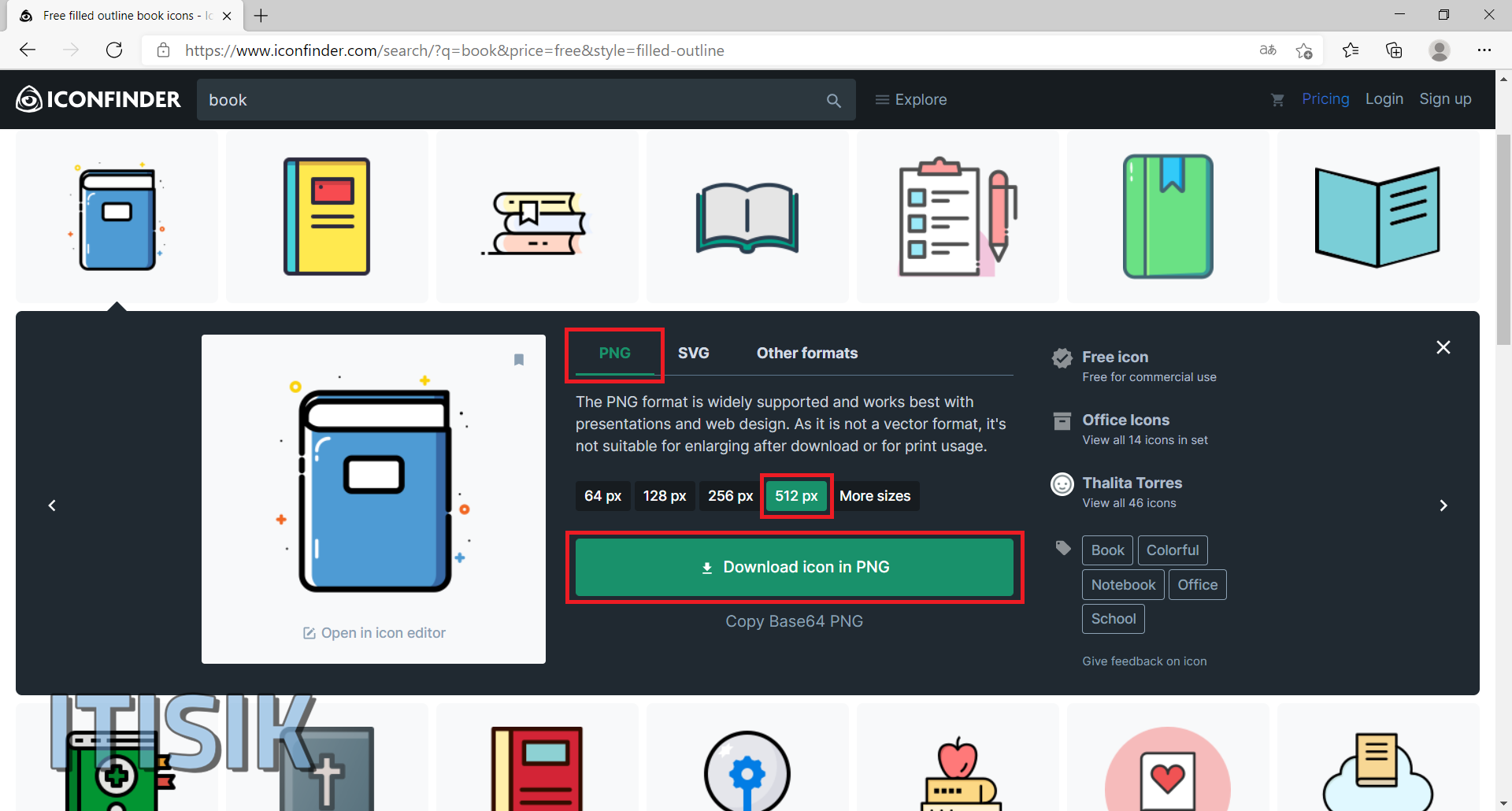Go to previous icon arrow
The width and height of the screenshot is (1512, 811).
[52, 505]
